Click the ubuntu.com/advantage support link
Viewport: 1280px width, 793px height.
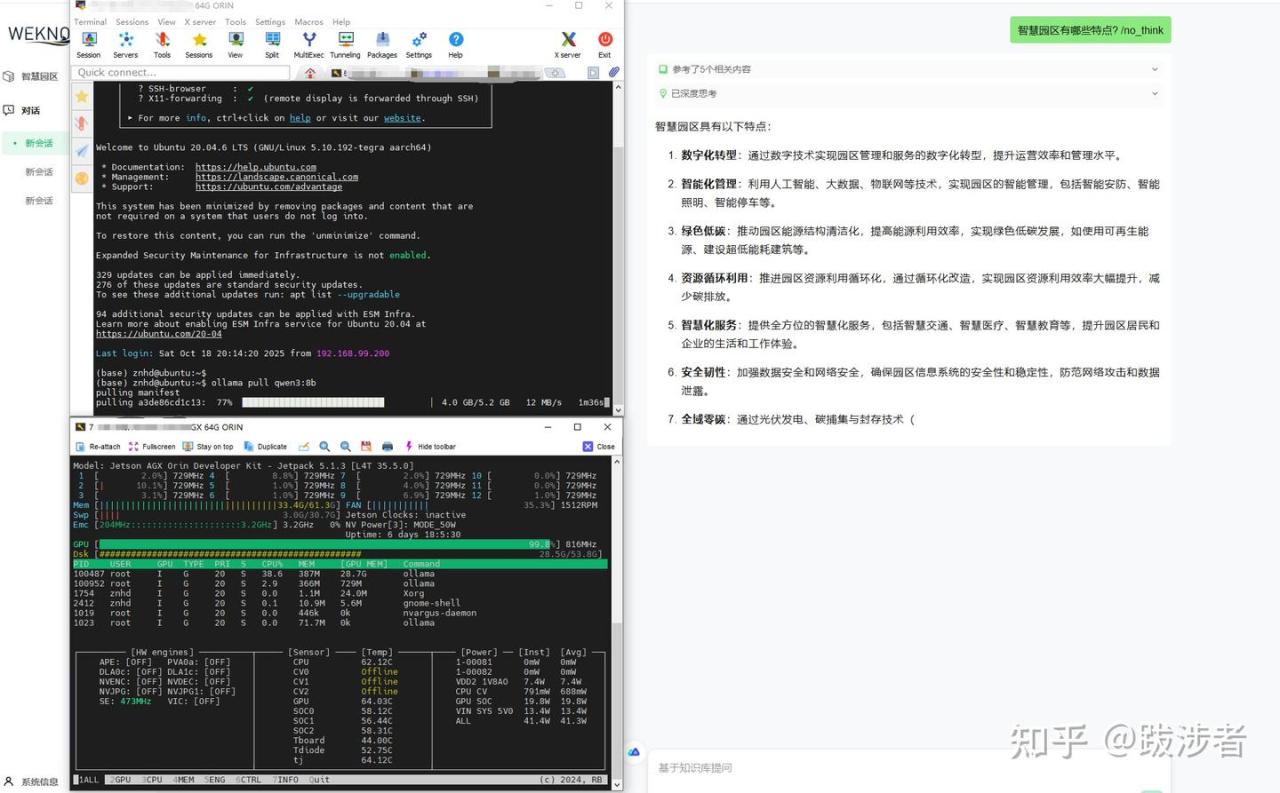[x=268, y=187]
